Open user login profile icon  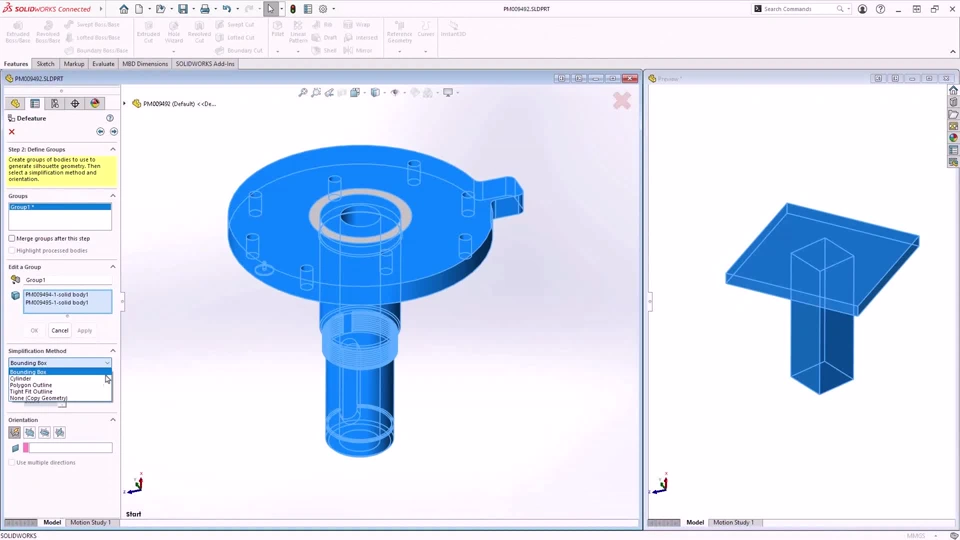coord(863,9)
